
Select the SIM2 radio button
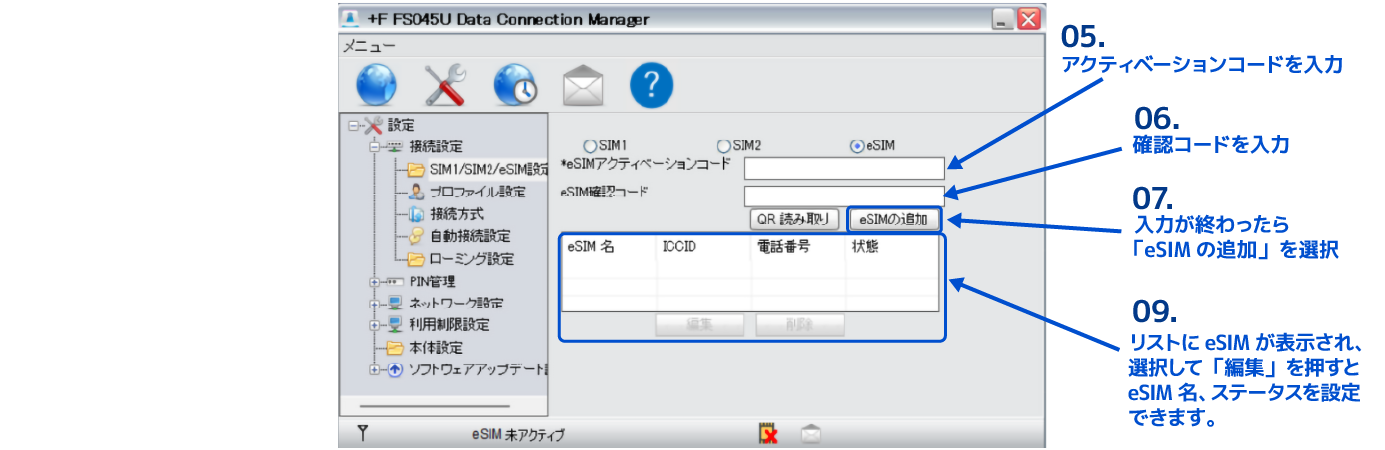(724, 146)
